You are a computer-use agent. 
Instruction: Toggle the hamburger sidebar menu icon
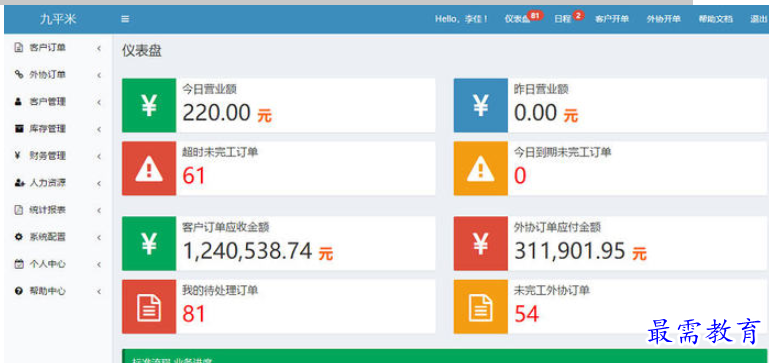(x=125, y=19)
